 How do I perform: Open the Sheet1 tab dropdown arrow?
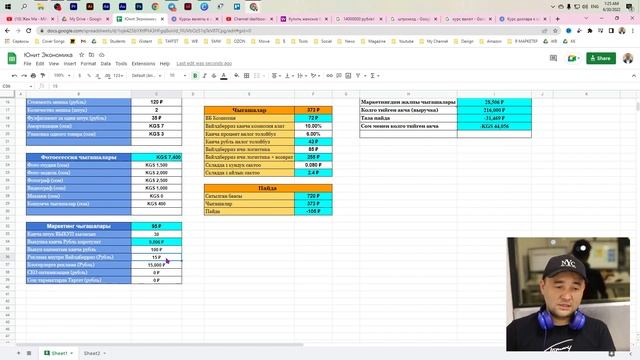coord(71,353)
